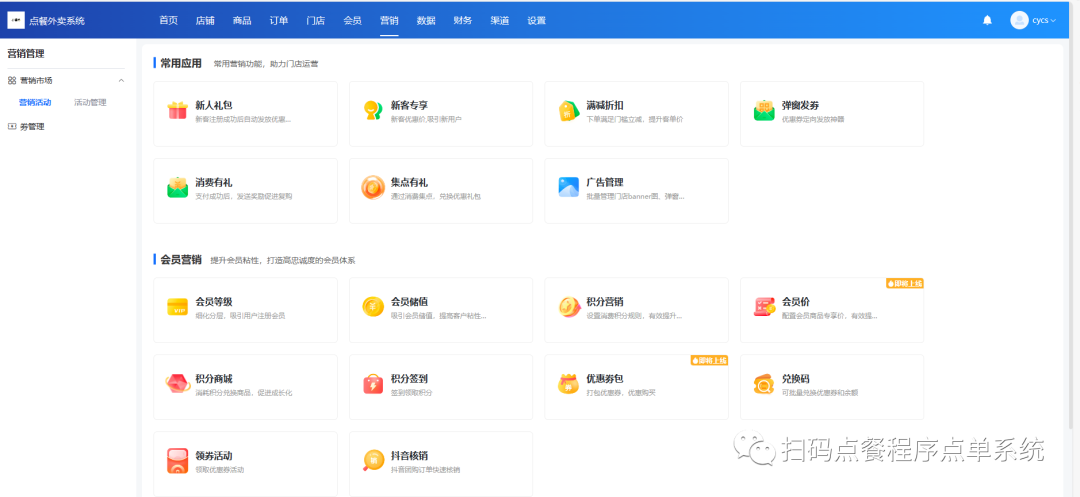Click the 兑换码 card

(831, 384)
